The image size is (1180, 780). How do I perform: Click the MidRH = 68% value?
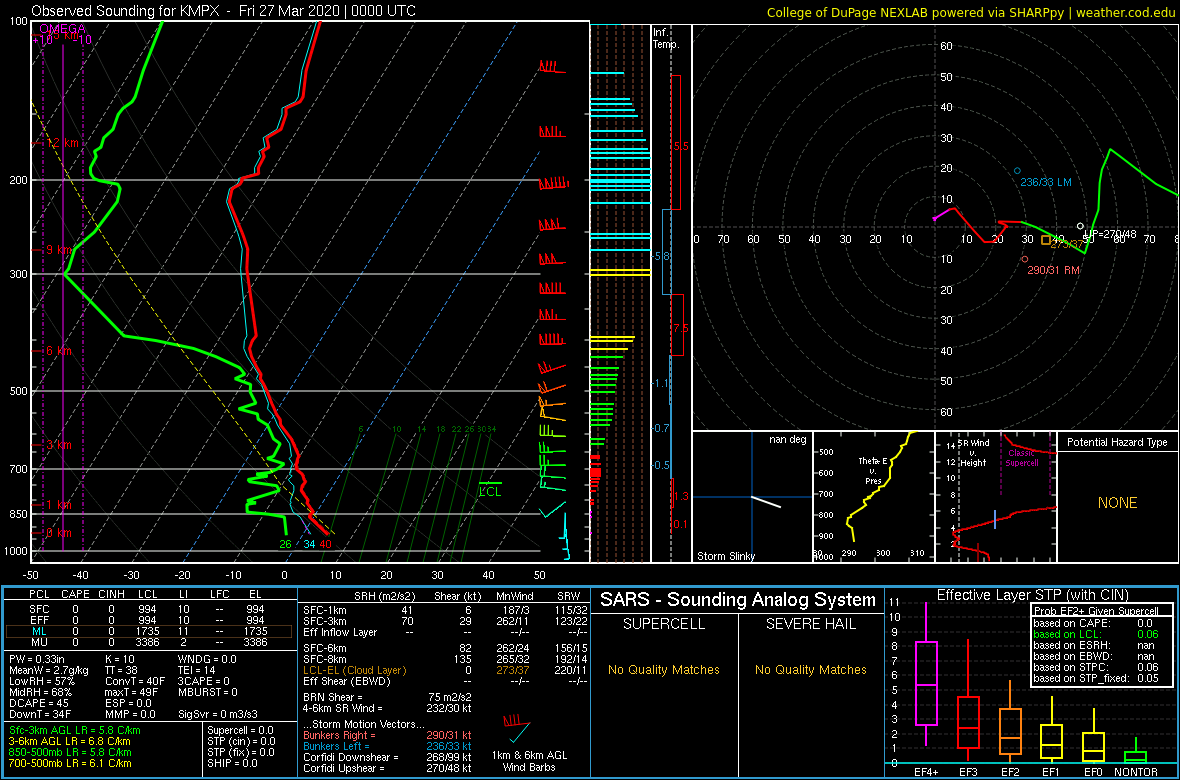(40, 691)
